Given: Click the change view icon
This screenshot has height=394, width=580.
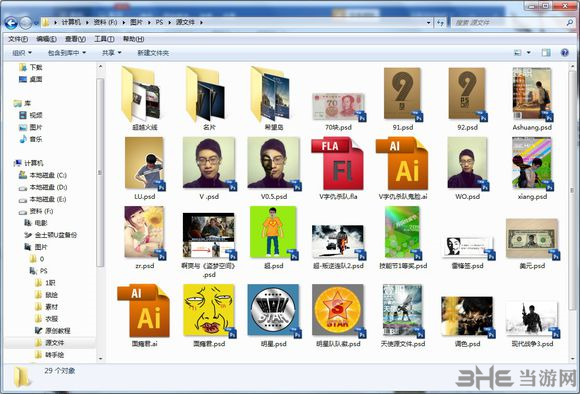Looking at the screenshot, I should coord(517,53).
